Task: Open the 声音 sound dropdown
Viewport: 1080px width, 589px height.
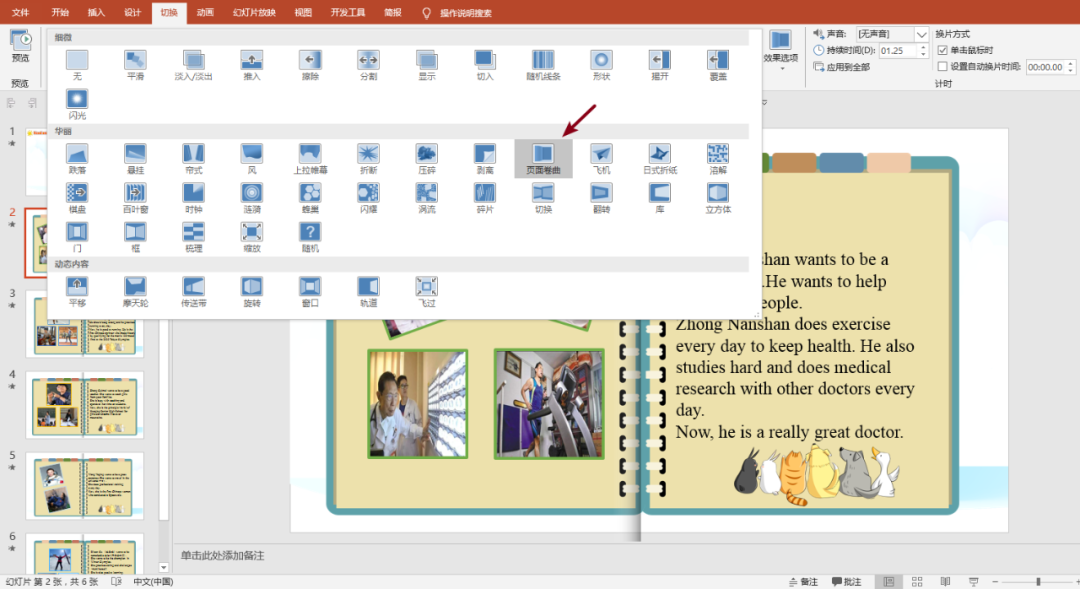Action: pyautogui.click(x=921, y=34)
